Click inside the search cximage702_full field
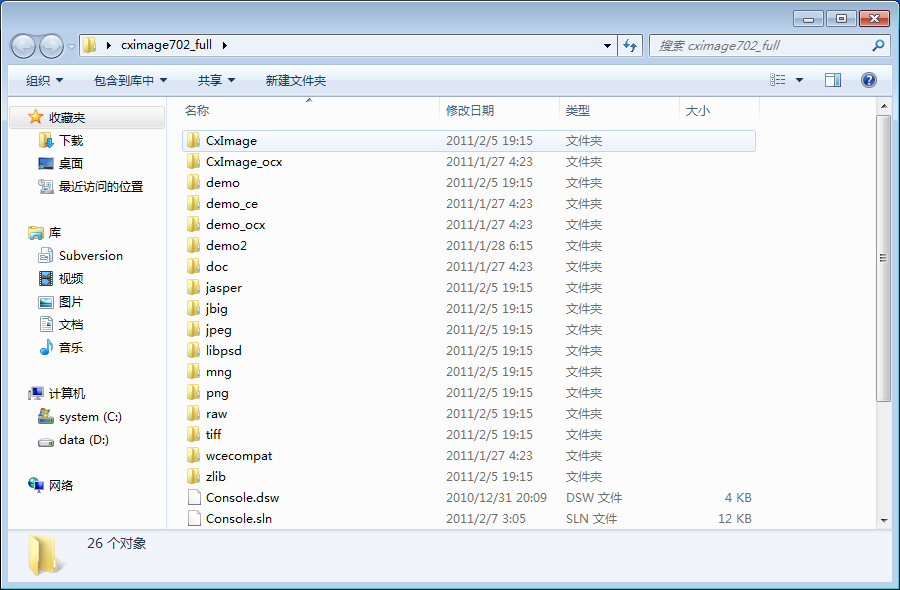The height and width of the screenshot is (590, 900). tap(760, 45)
